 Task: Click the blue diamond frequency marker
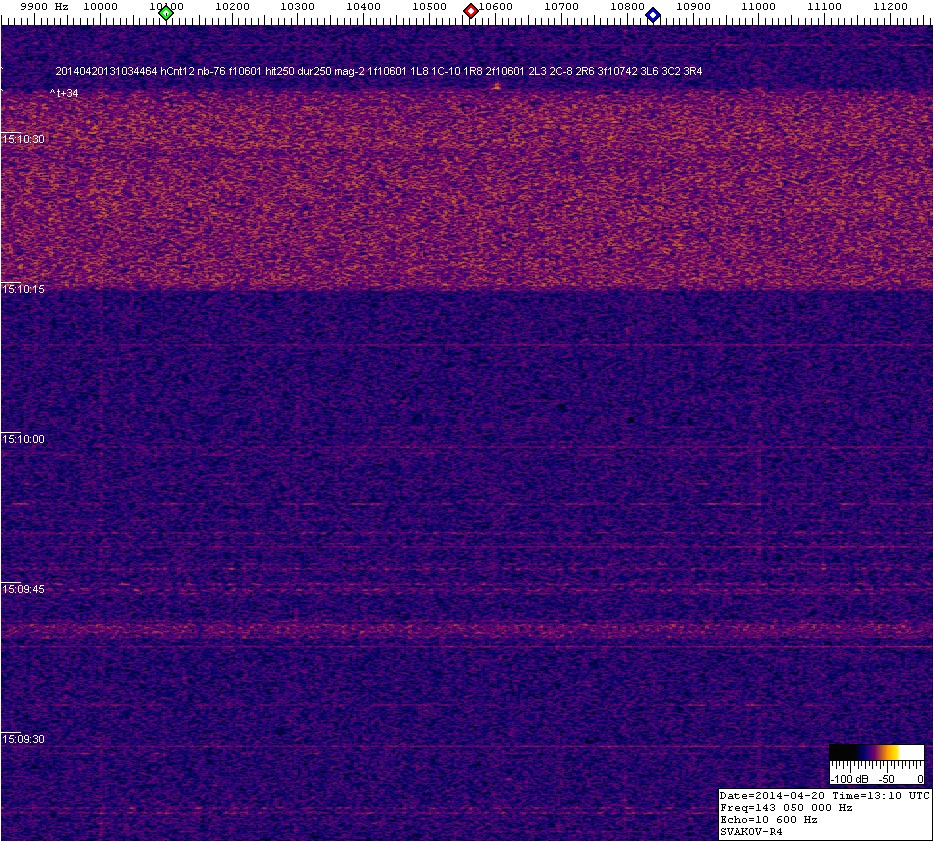653,15
